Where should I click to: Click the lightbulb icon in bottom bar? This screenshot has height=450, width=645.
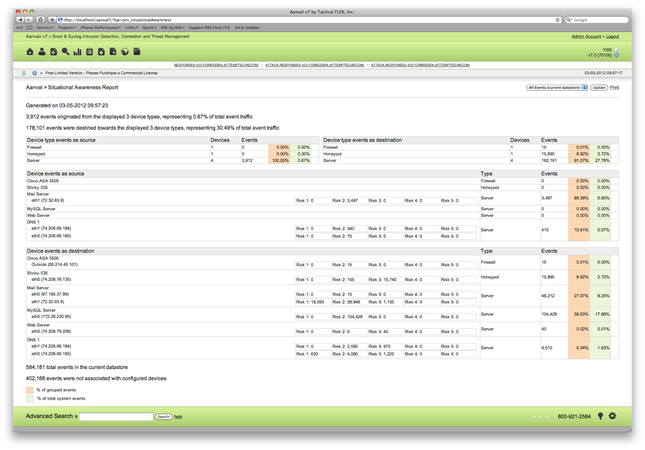click(x=600, y=416)
